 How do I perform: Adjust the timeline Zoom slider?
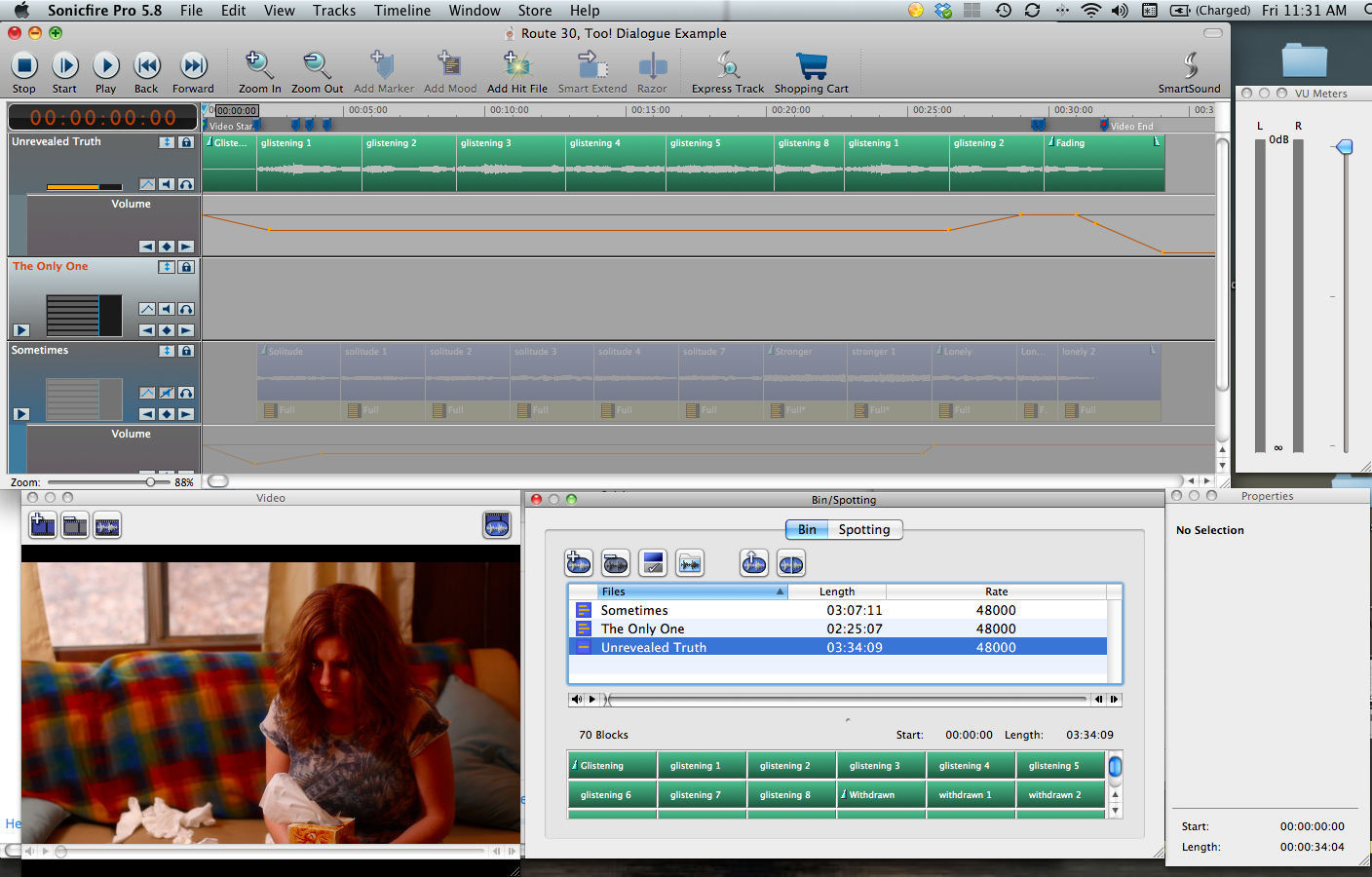(x=151, y=481)
